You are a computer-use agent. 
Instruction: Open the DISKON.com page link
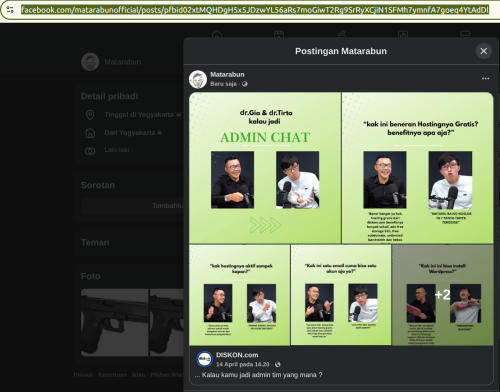point(237,355)
